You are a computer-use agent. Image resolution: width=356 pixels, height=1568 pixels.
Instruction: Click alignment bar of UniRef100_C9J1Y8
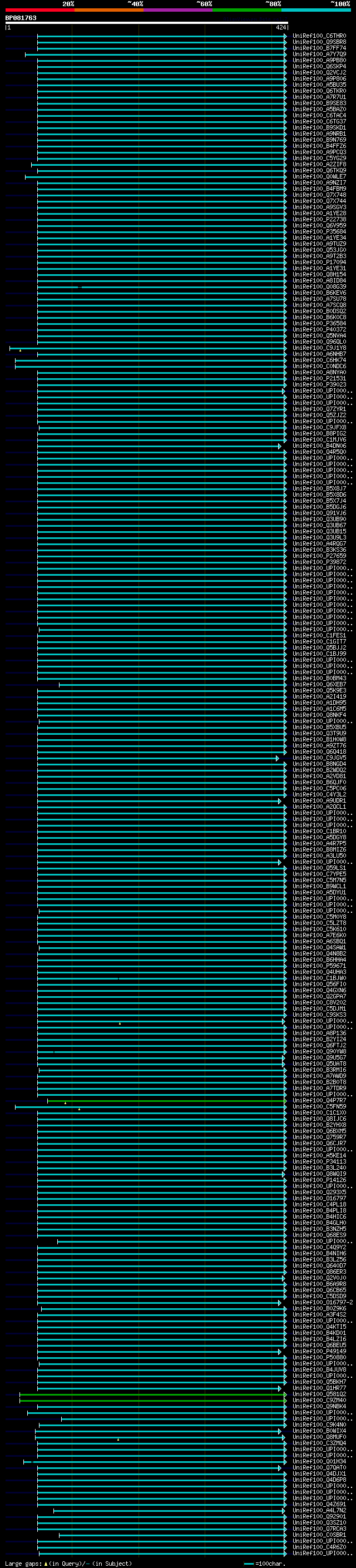(x=148, y=348)
